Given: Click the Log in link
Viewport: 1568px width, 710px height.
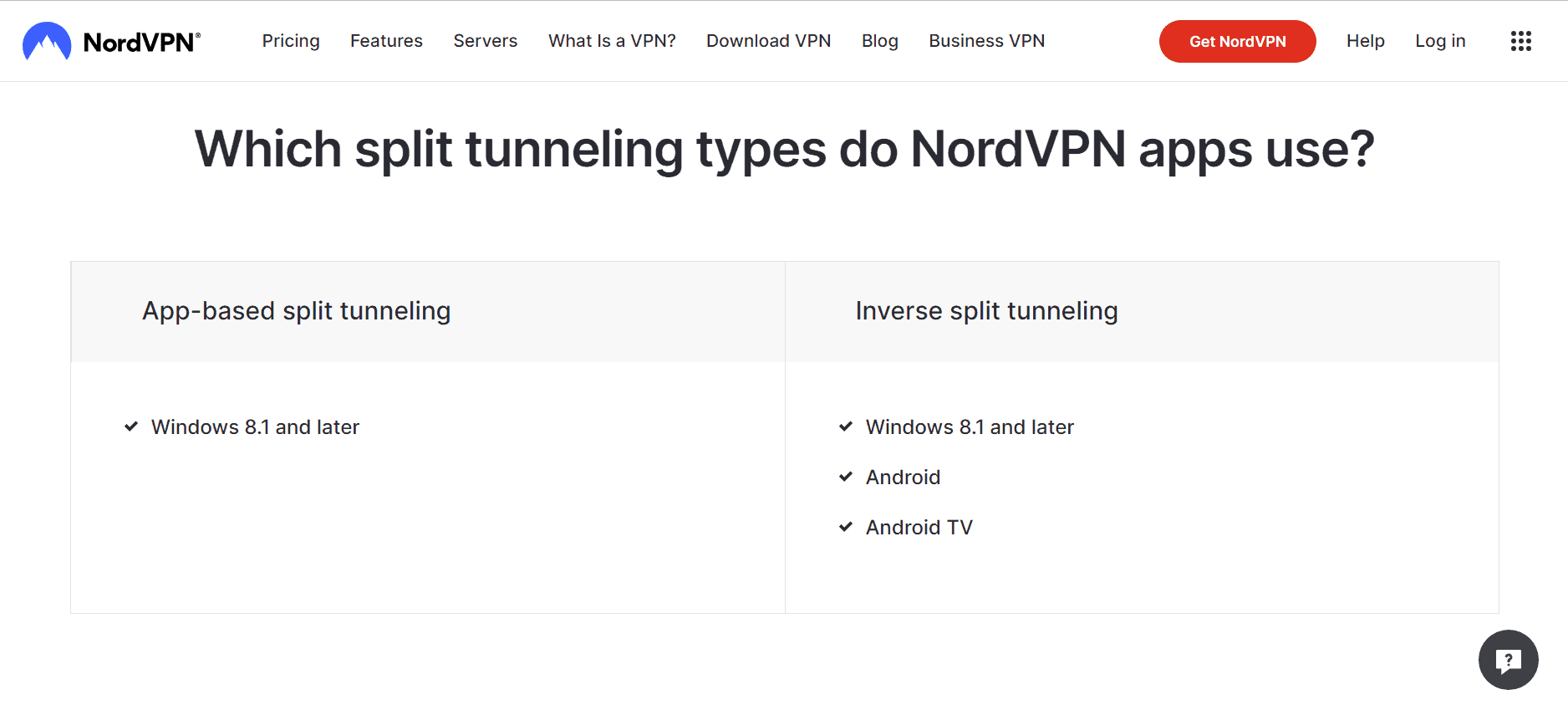Looking at the screenshot, I should coord(1440,40).
